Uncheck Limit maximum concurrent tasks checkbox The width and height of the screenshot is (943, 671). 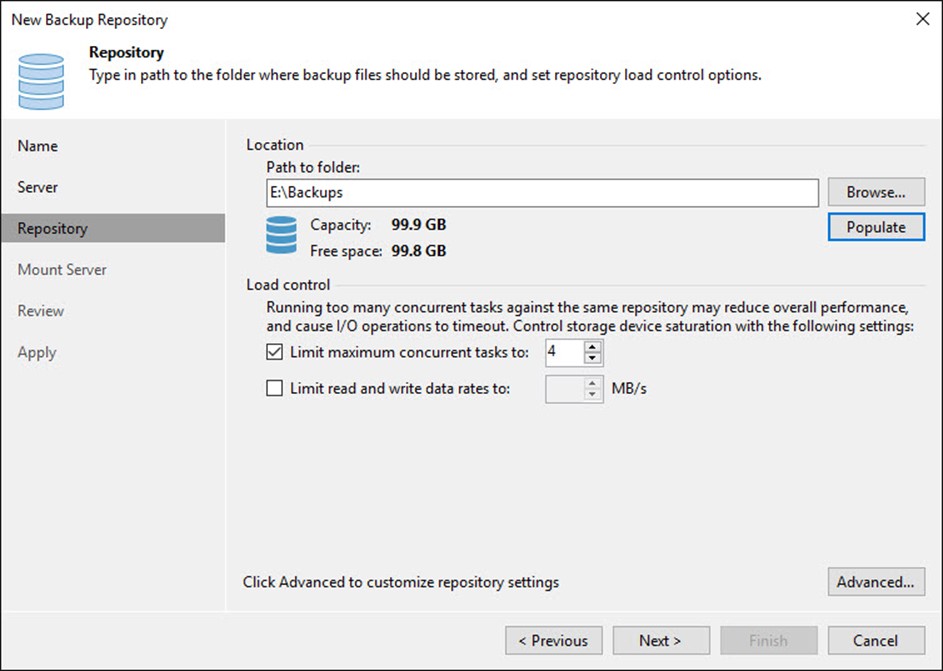coord(275,352)
